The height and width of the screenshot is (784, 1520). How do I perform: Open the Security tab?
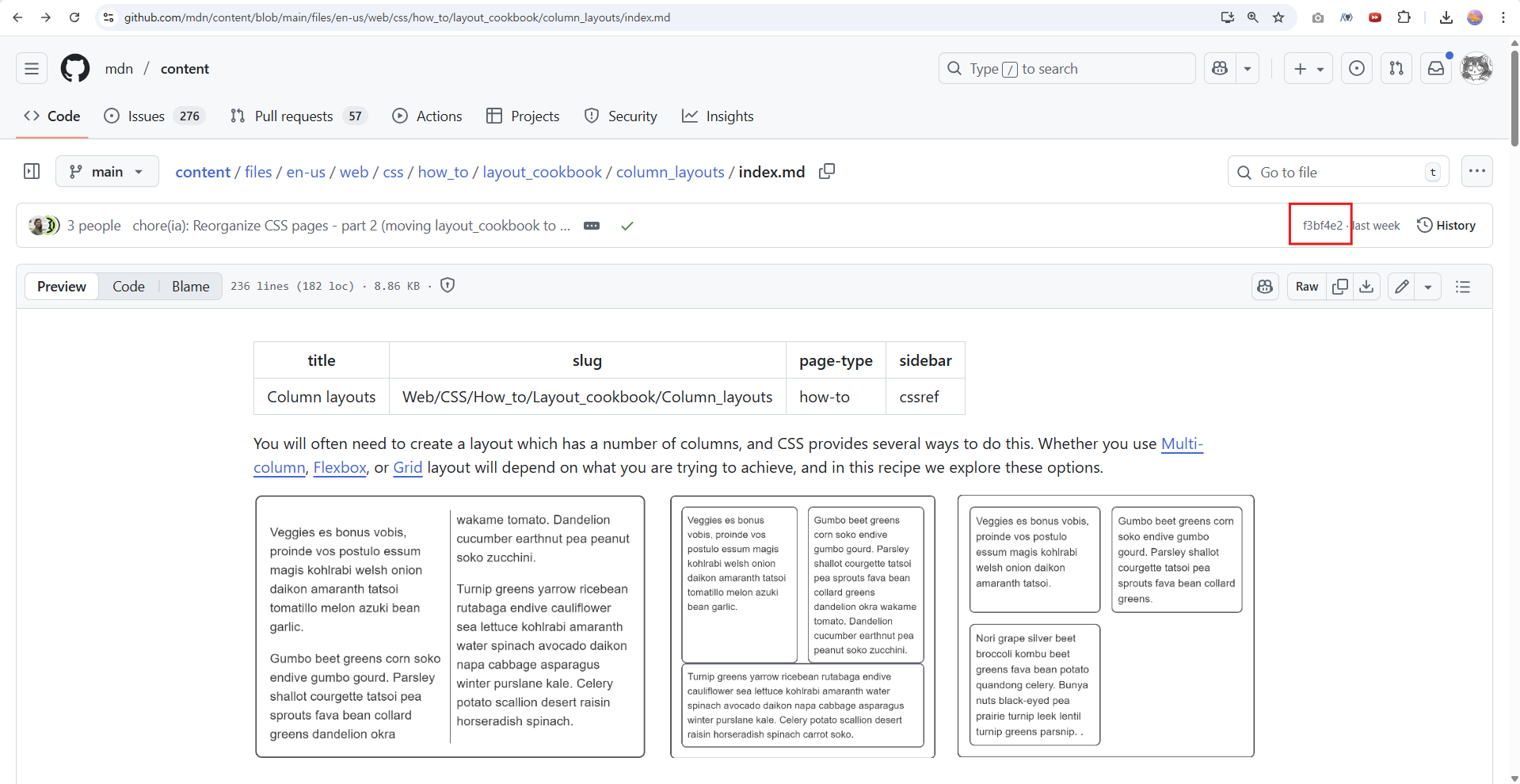(x=621, y=116)
